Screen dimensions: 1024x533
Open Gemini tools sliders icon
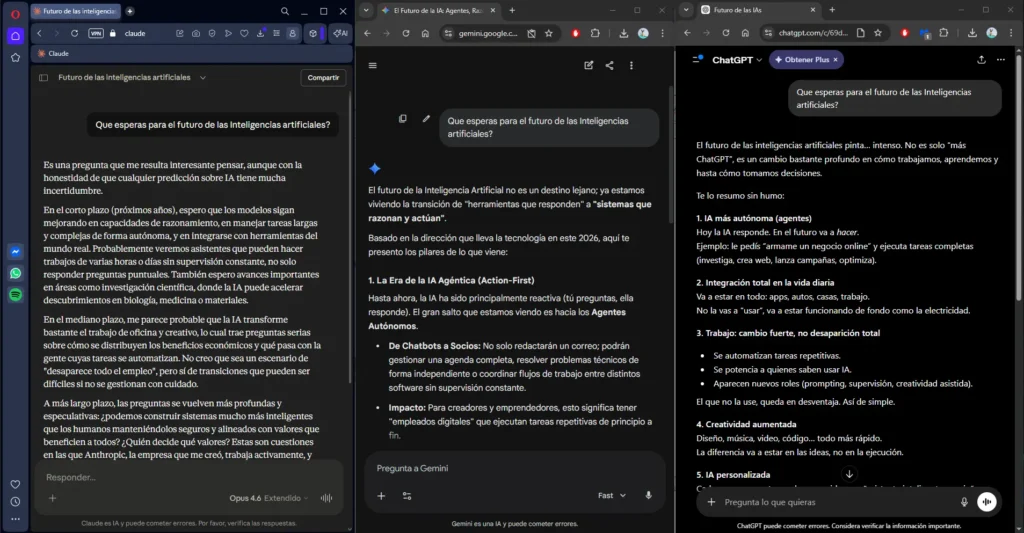pyautogui.click(x=407, y=496)
